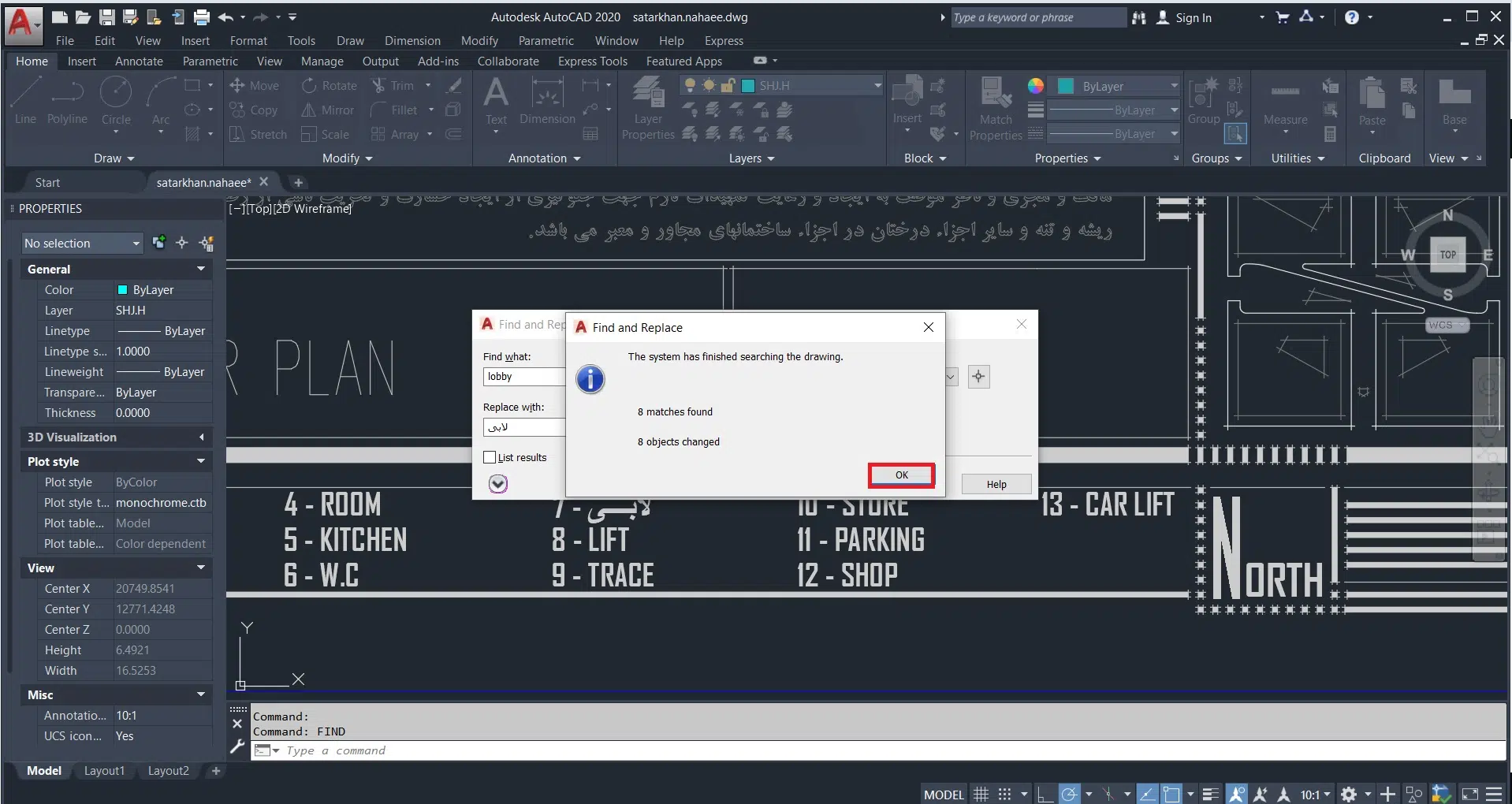
Task: Click the ByLayer color swatch in Properties
Action: [122, 290]
